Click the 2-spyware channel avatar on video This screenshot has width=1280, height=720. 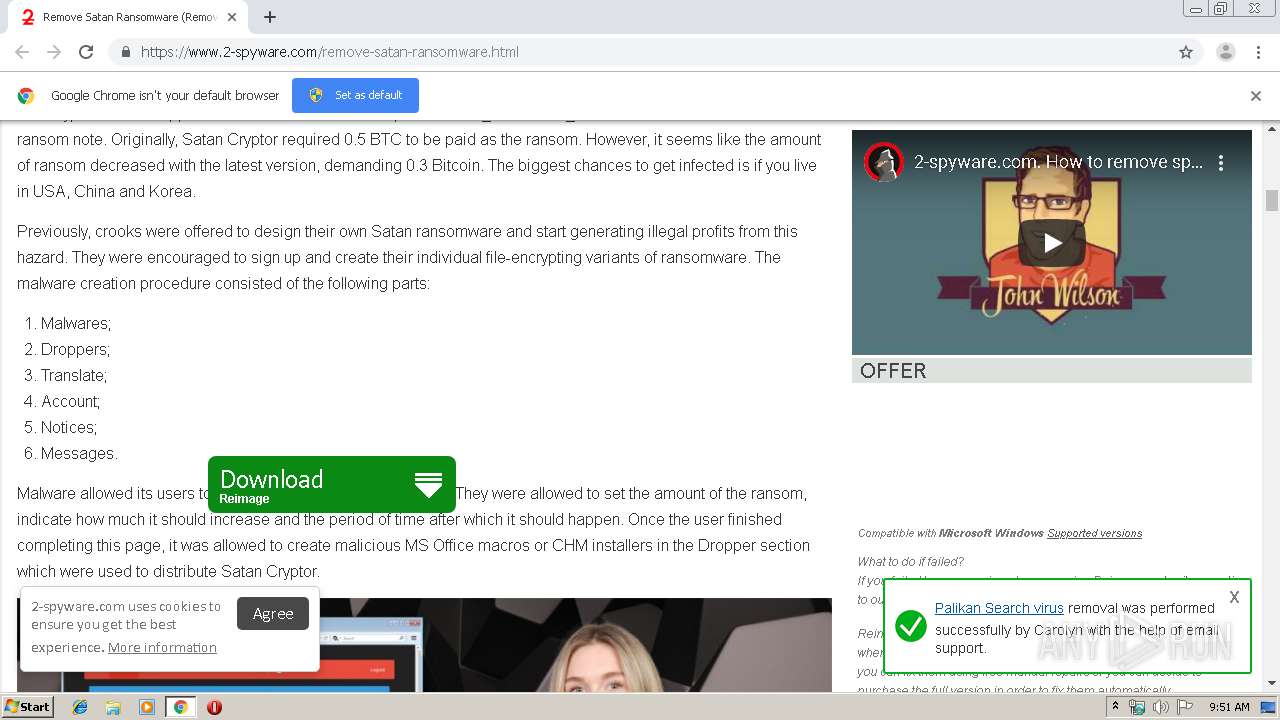[x=883, y=162]
